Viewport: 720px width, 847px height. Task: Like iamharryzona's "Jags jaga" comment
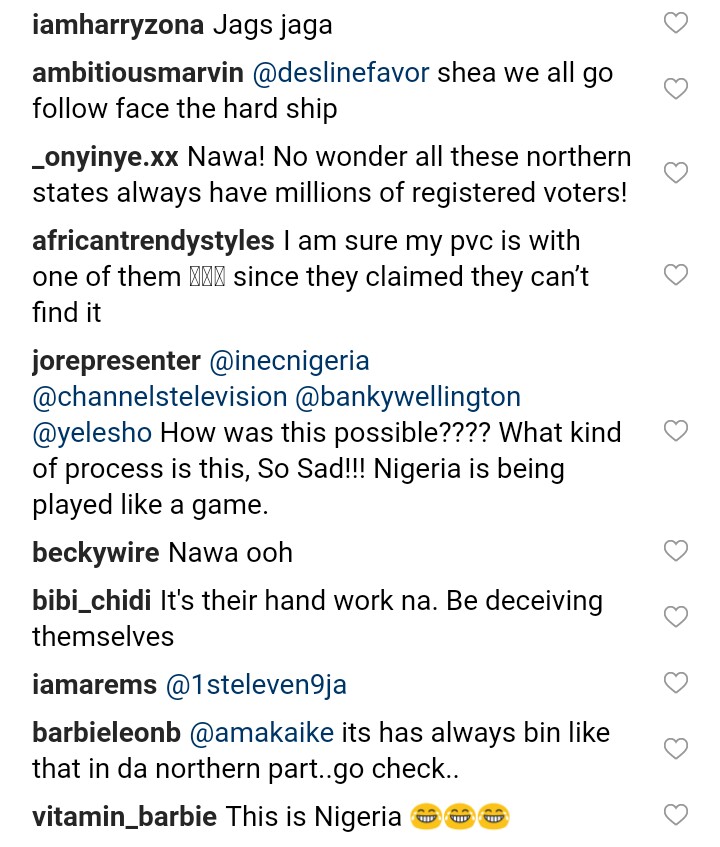[677, 23]
